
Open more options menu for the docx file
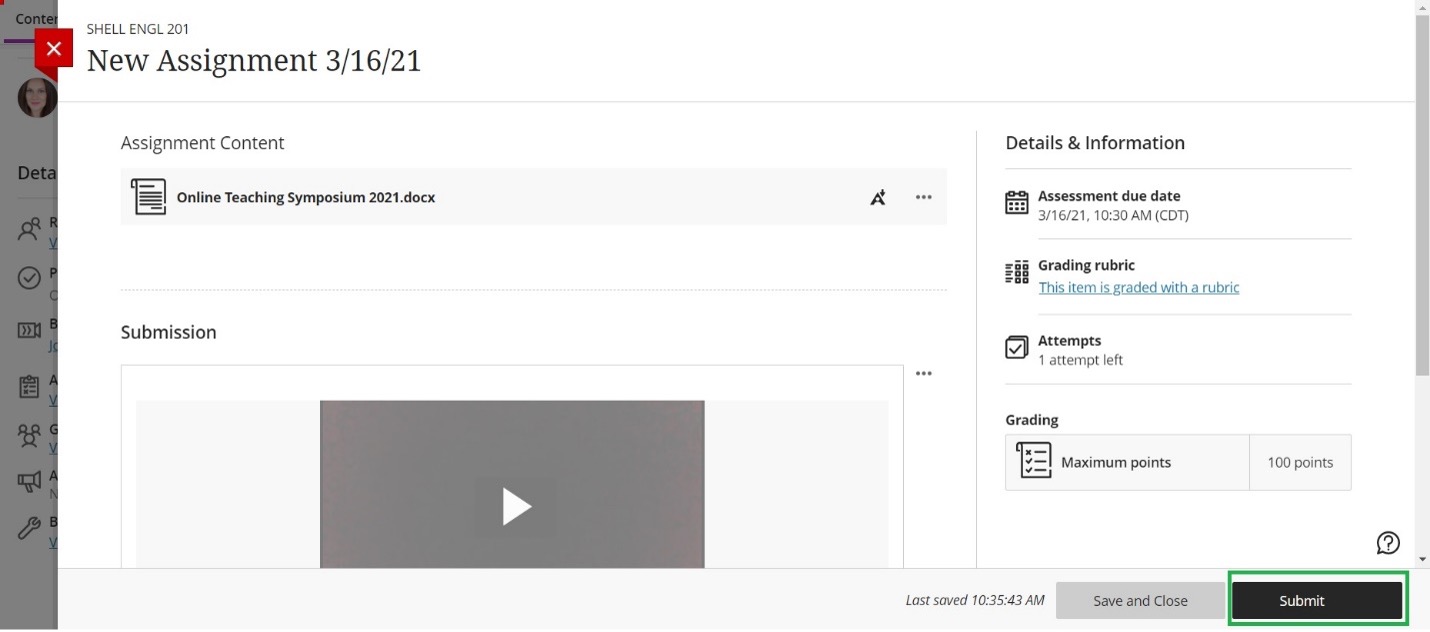click(923, 198)
